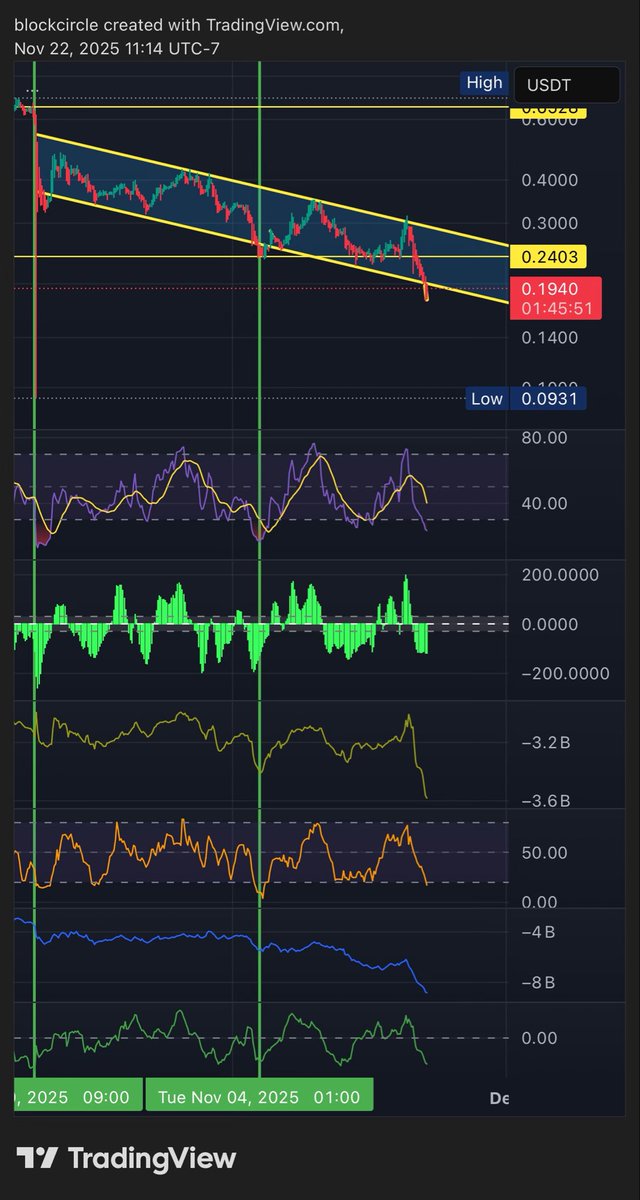Click the −200.0000 histogram scale value
Viewport: 640px width, 1200px height.
tap(565, 674)
